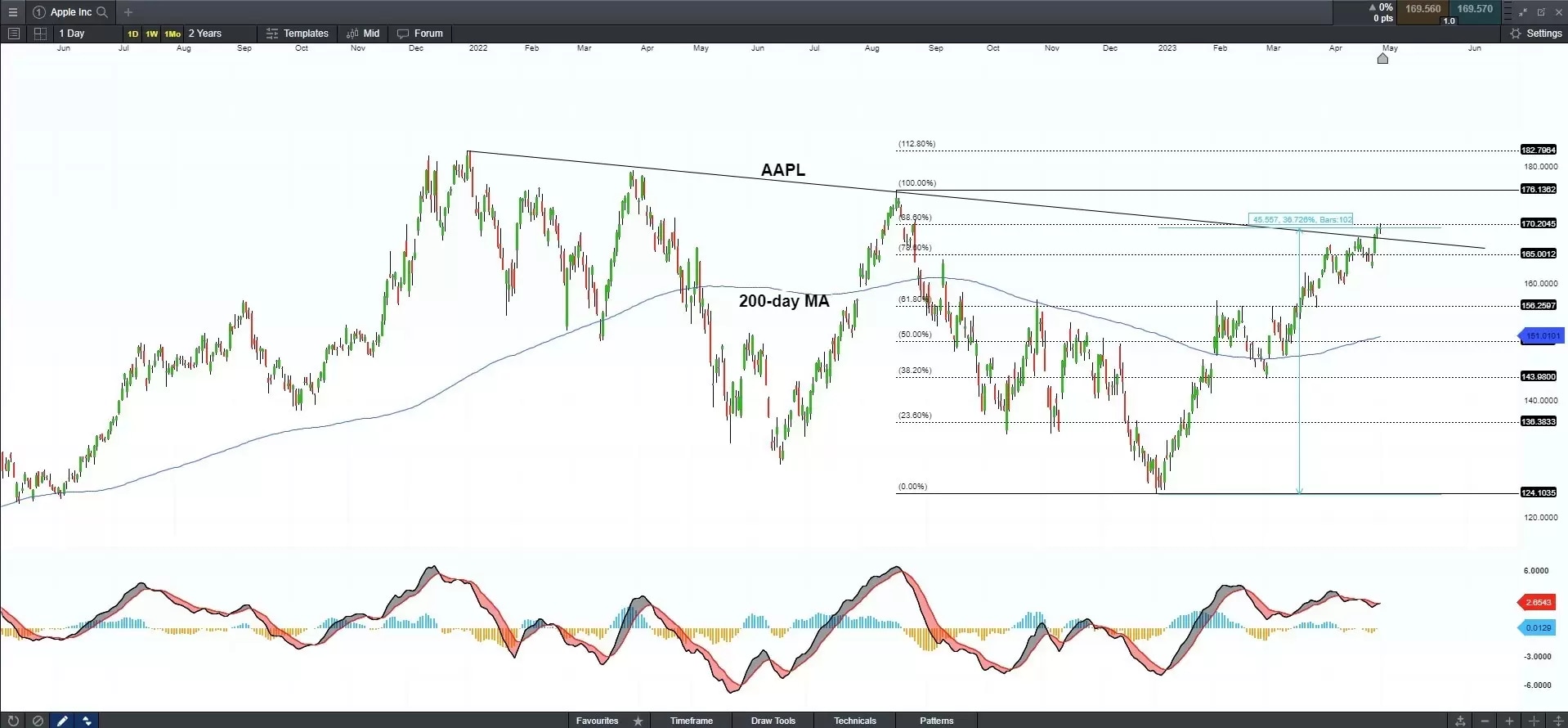Screen dimensions: 1568x728
Task: Open the Templates menu
Action: [298, 34]
